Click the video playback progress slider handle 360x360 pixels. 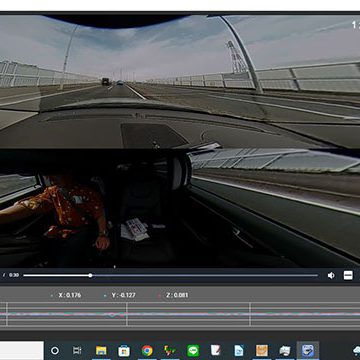click(x=90, y=275)
